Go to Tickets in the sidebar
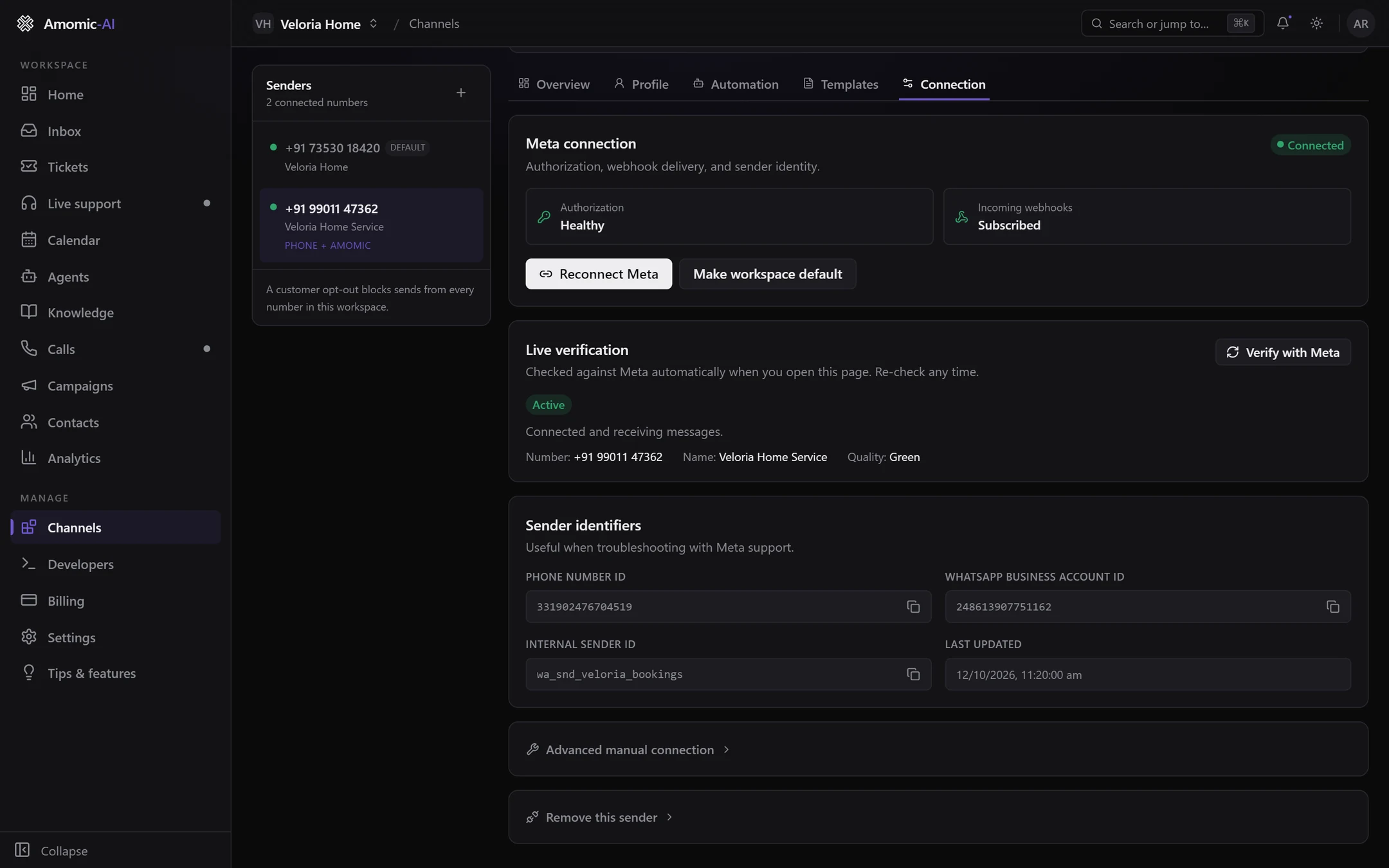This screenshot has height=868, width=1389. (x=116, y=167)
